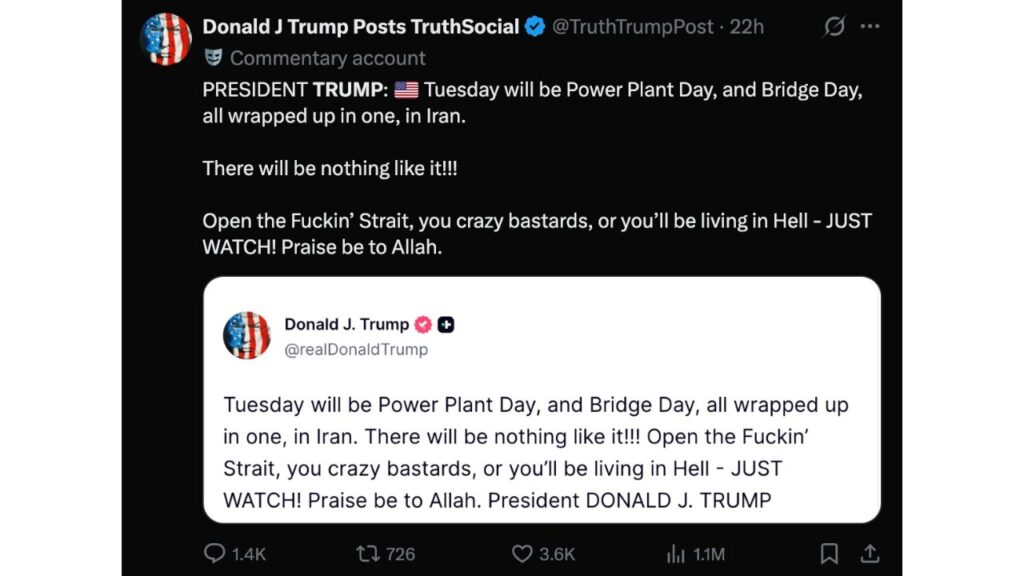Open the post's 22h timestamp

pos(747,27)
